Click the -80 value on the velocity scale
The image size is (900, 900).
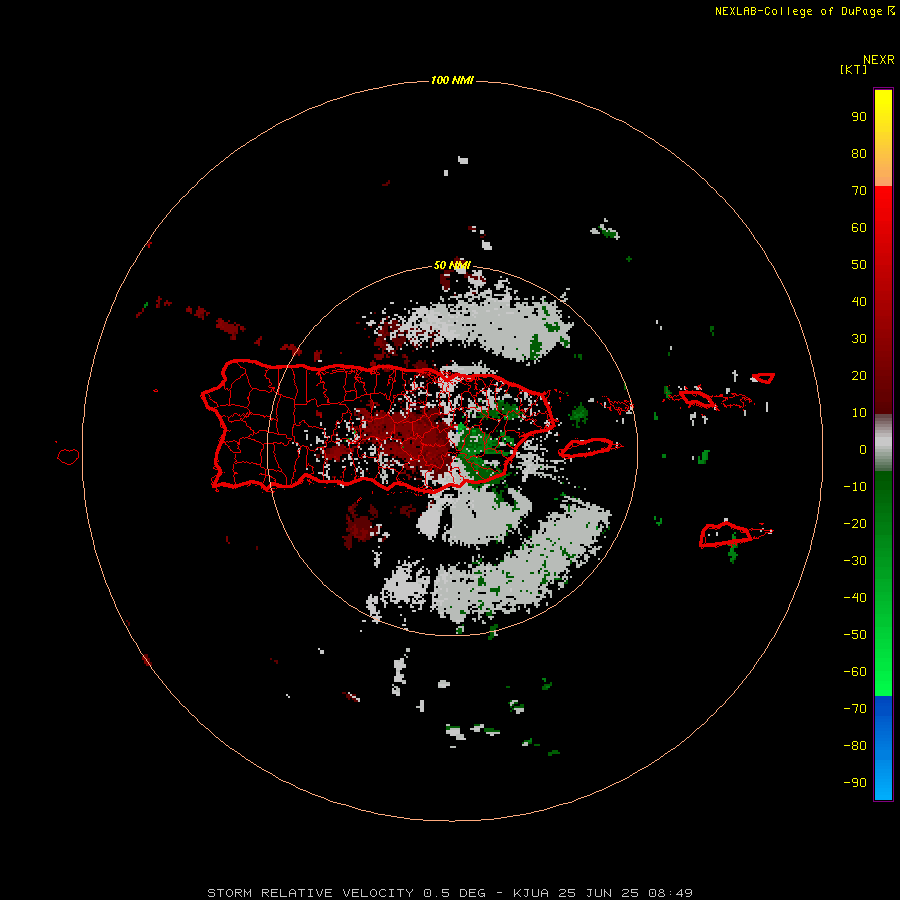[x=855, y=746]
